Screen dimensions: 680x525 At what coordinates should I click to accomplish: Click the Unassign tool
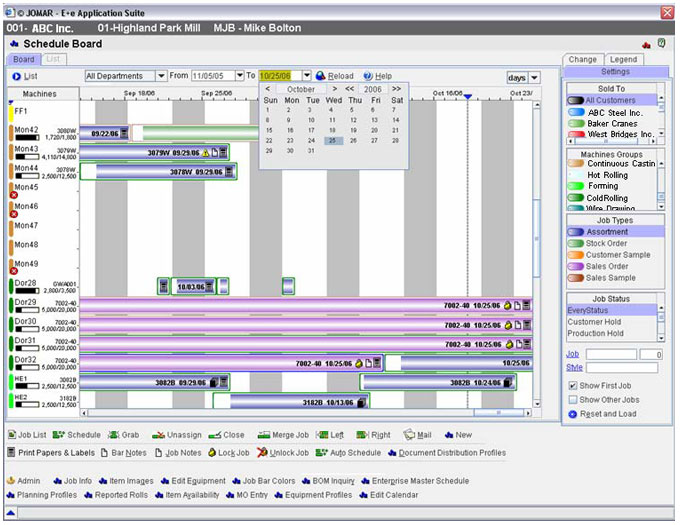177,435
